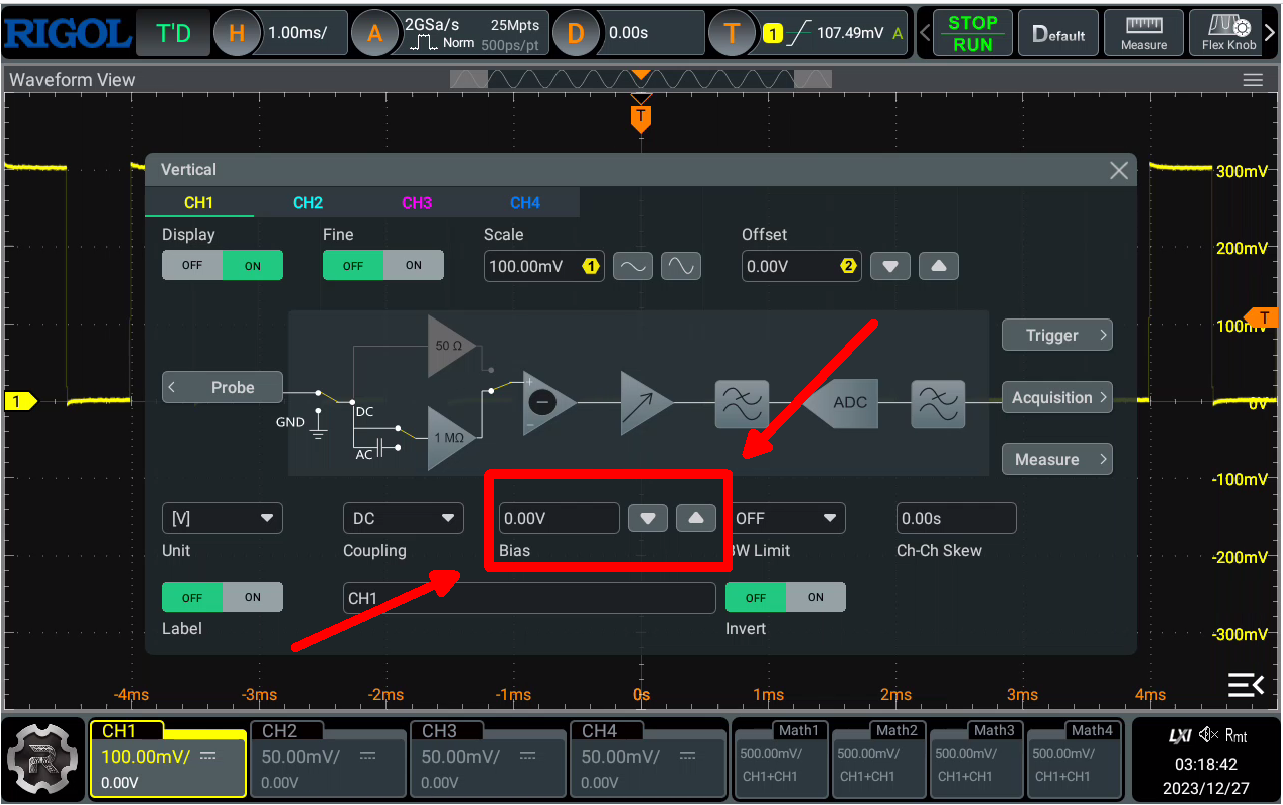This screenshot has width=1283, height=805.
Task: Select the CH1 channel tile
Action: click(x=168, y=759)
